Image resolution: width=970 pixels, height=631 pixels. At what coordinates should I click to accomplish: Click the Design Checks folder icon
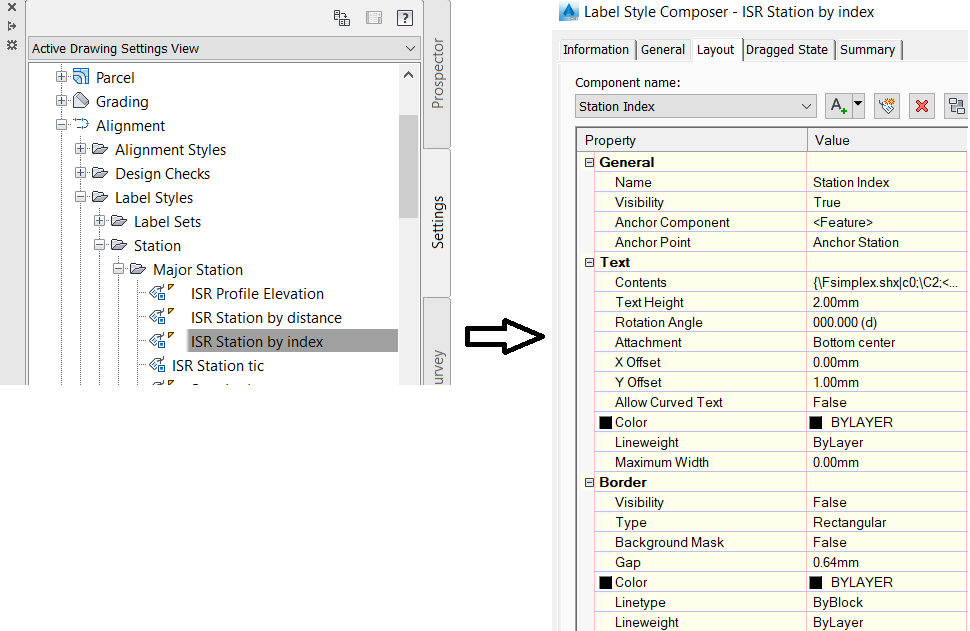coord(100,173)
